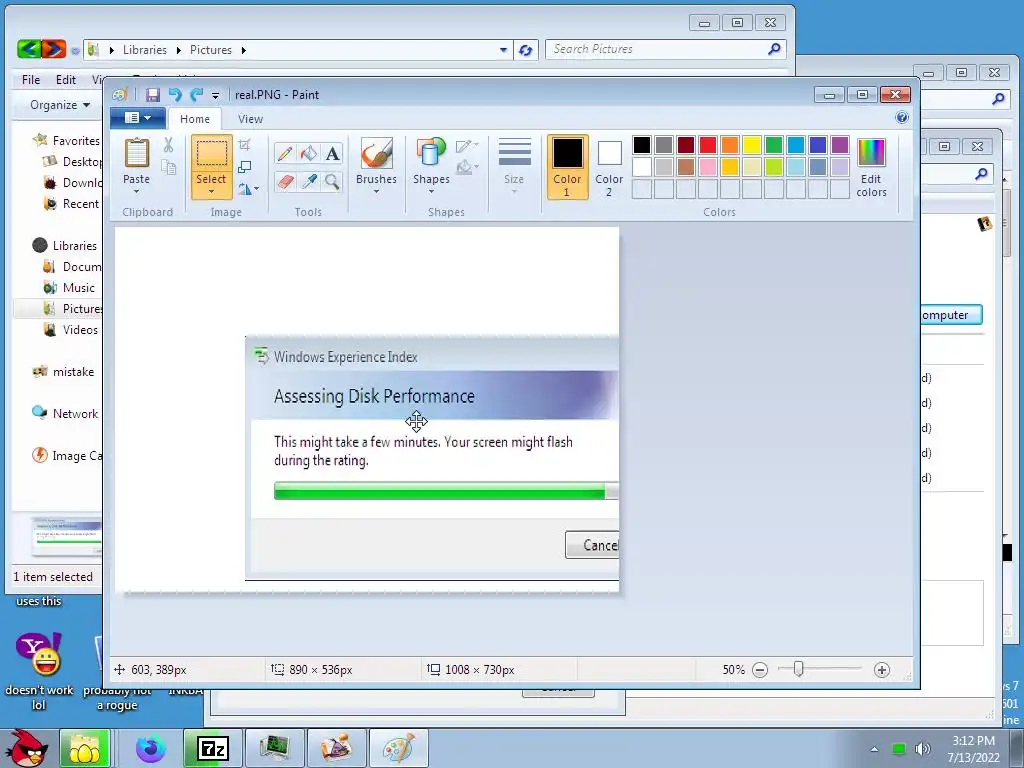
Task: Select Color 1 foreground color box
Action: 567,167
